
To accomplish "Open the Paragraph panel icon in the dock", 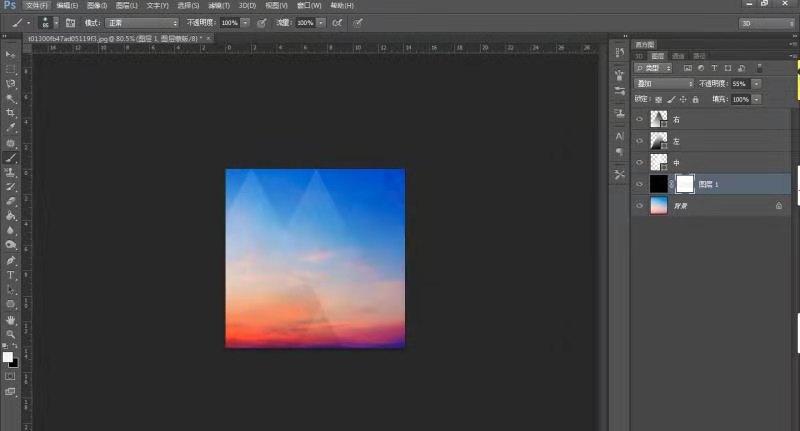I will point(619,152).
